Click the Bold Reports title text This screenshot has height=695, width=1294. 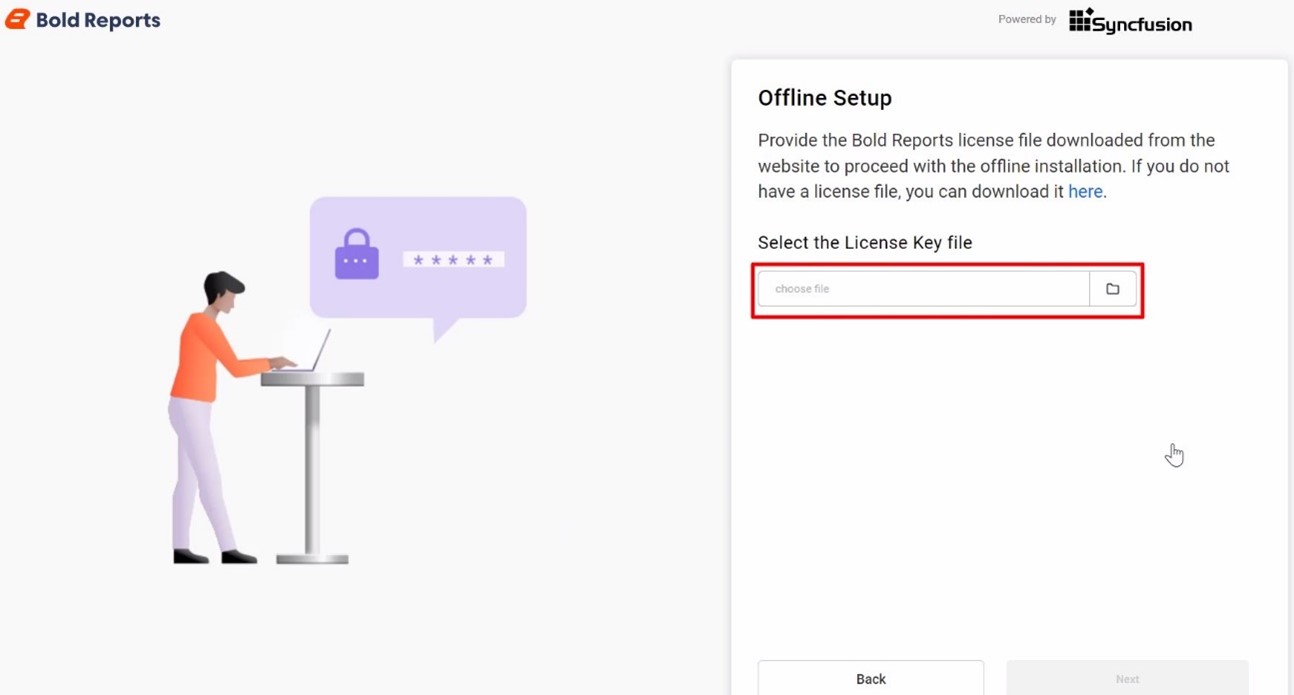coord(98,20)
